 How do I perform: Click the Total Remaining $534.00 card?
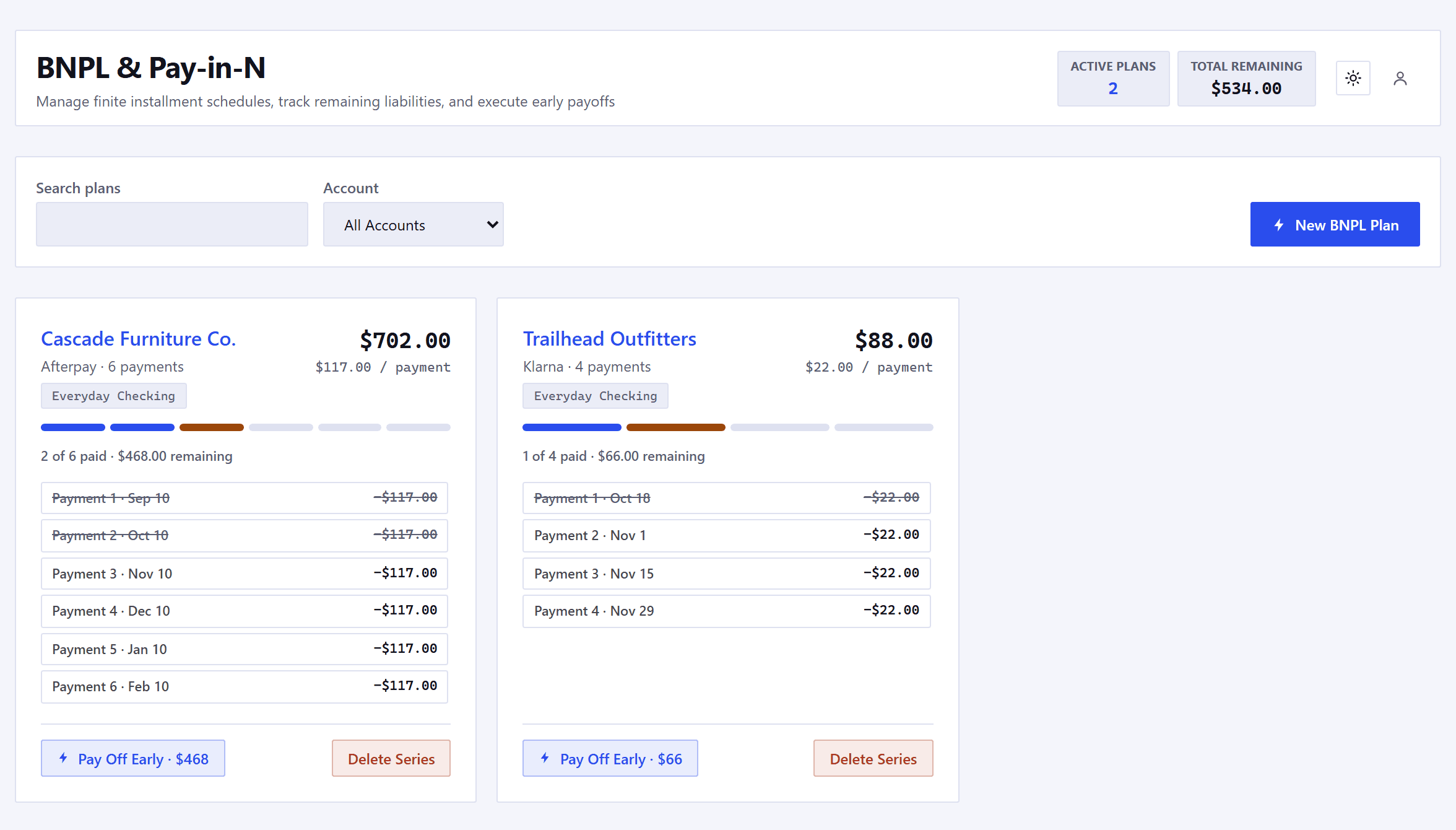[x=1246, y=79]
